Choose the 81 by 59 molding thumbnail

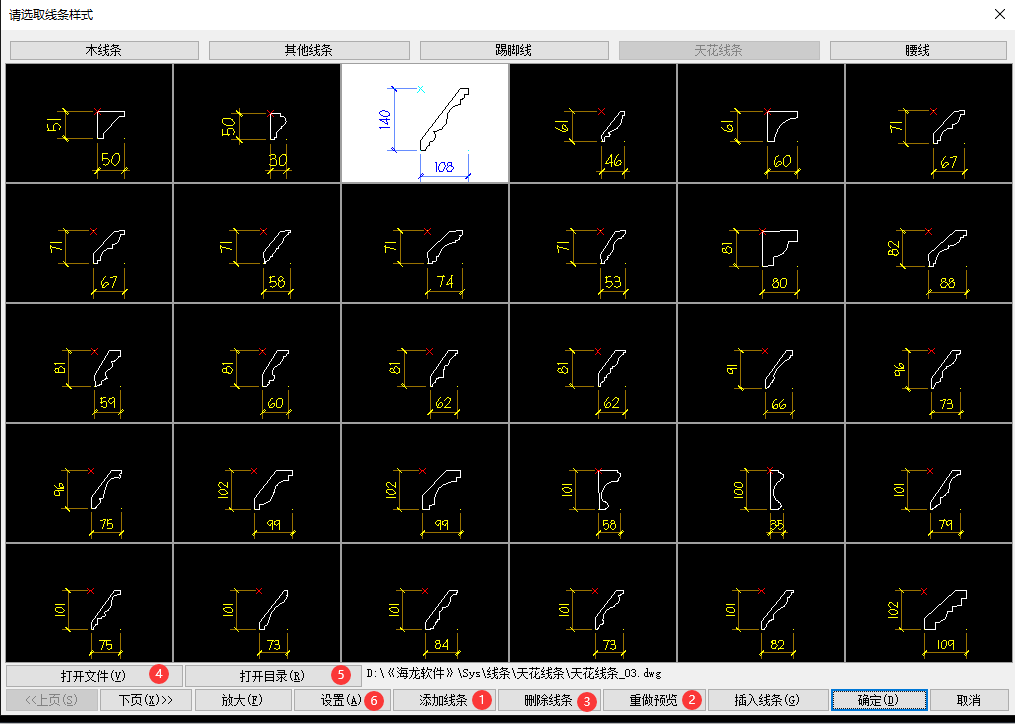point(89,363)
